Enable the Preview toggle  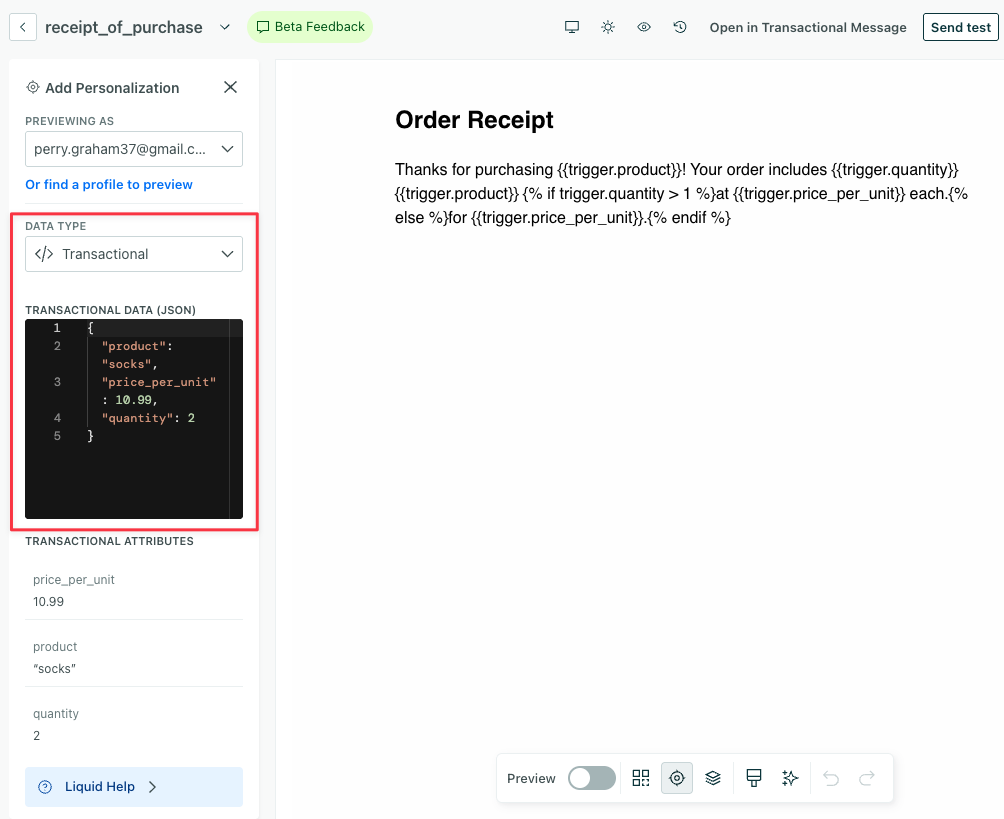590,777
